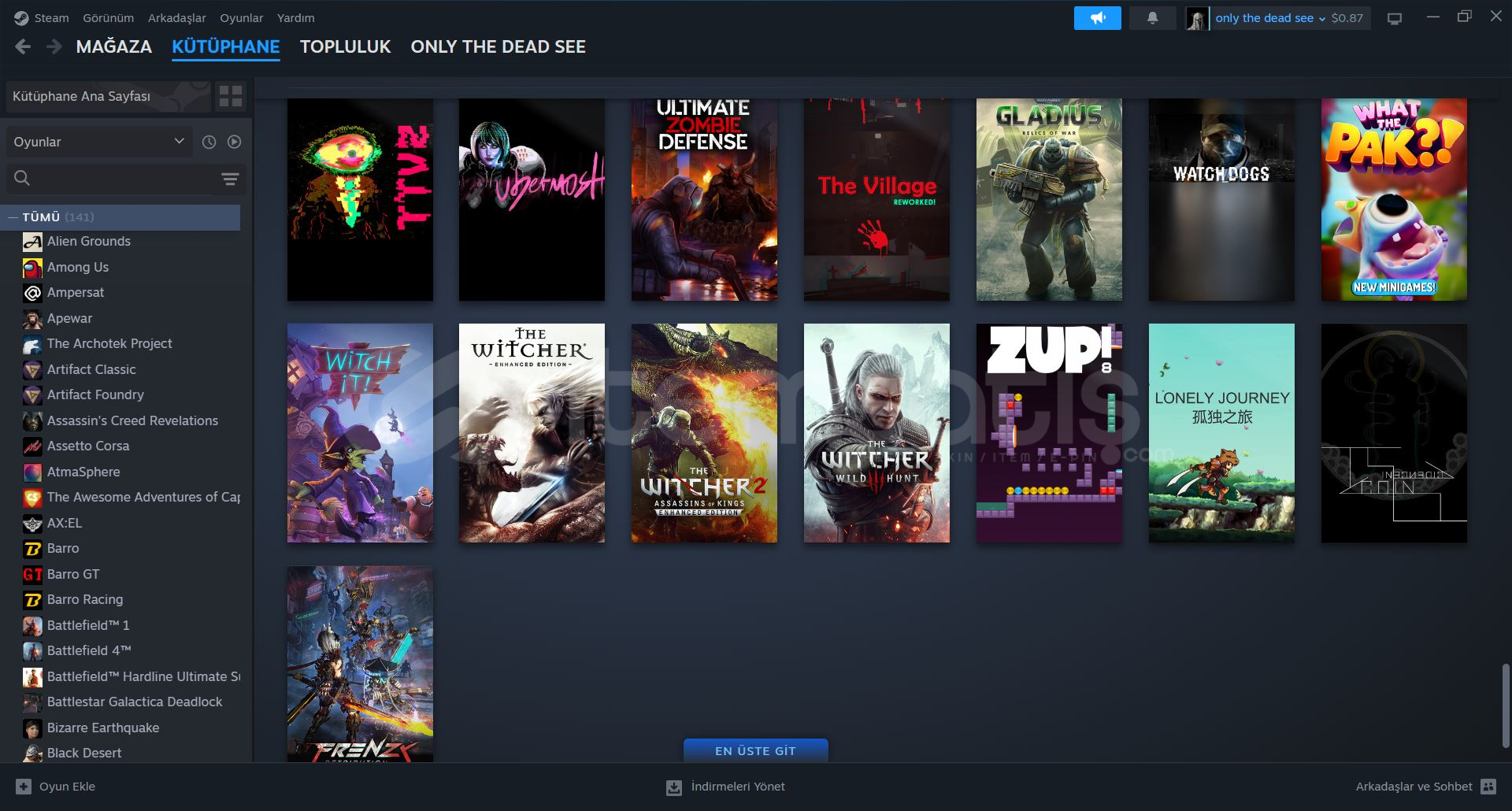Viewport: 1512px width, 811px height.
Task: Open advanced filter options icon
Action: pos(230,179)
